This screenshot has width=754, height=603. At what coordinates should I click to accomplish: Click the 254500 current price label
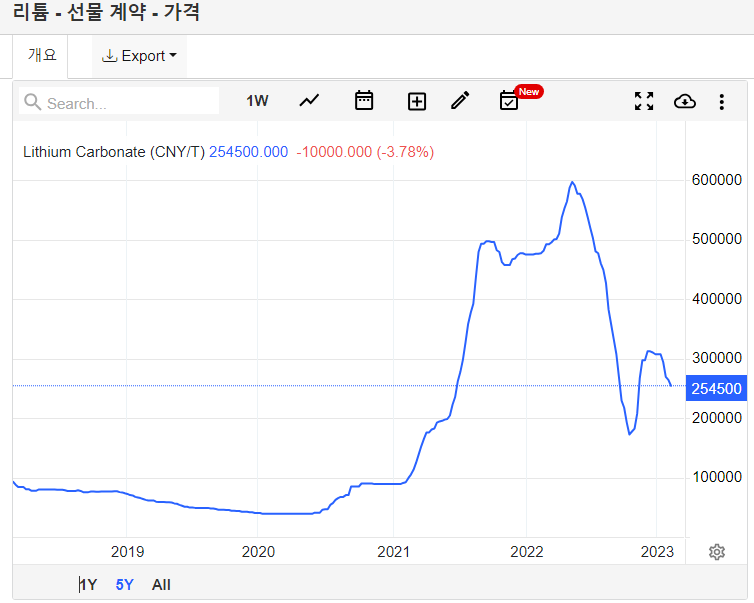(x=716, y=389)
